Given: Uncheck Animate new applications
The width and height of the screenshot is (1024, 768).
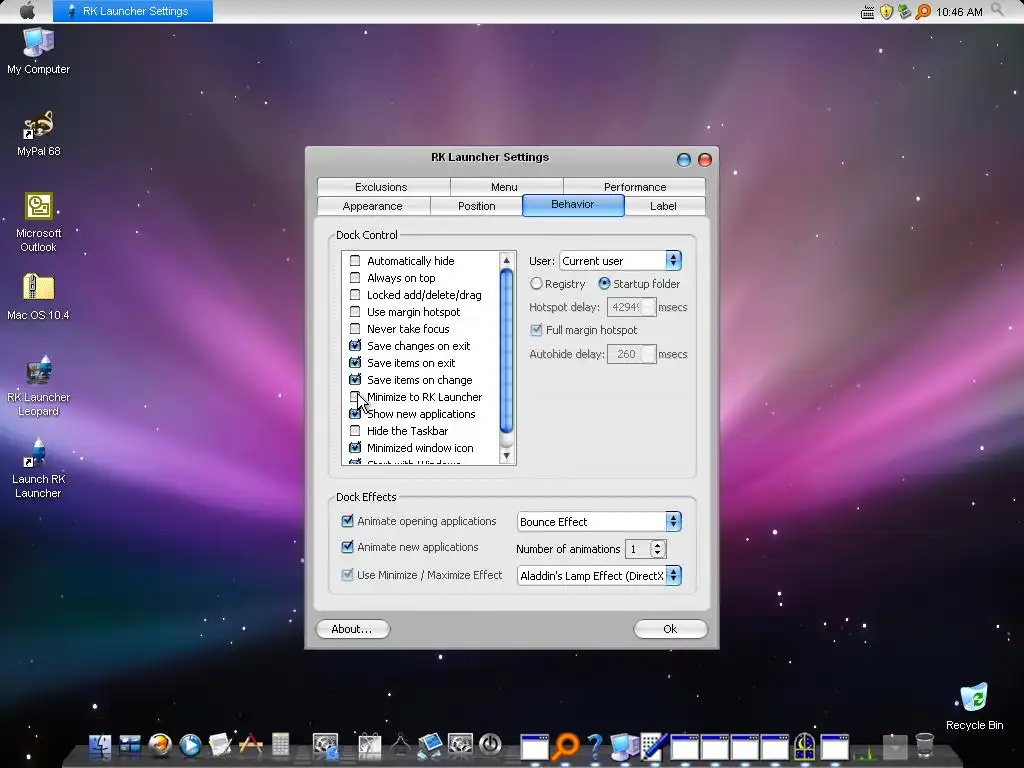Looking at the screenshot, I should (347, 547).
